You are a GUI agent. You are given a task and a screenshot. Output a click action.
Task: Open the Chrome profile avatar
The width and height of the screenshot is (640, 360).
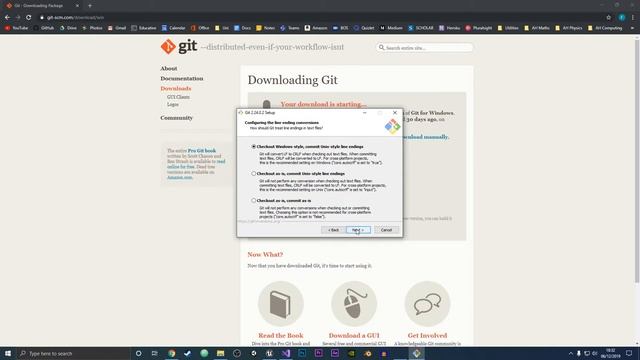coord(622,18)
